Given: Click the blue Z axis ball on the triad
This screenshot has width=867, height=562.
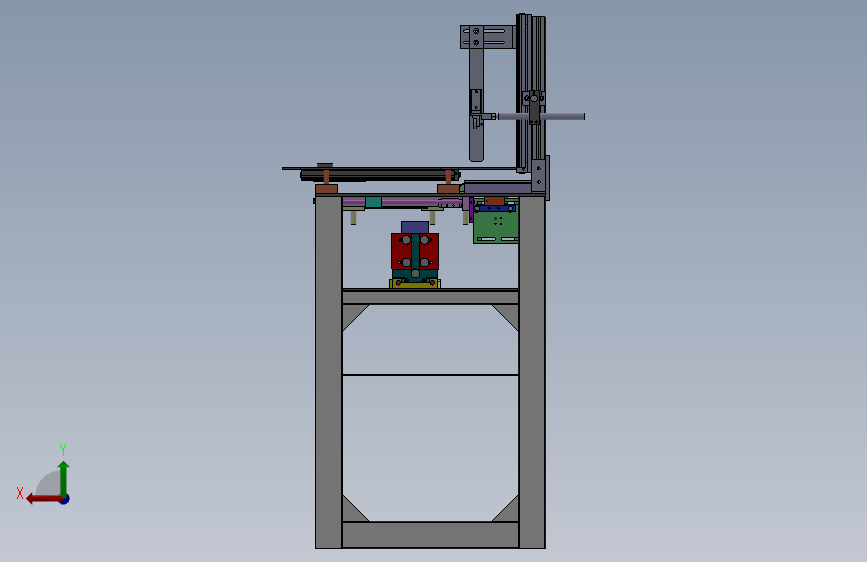Looking at the screenshot, I should click(65, 500).
